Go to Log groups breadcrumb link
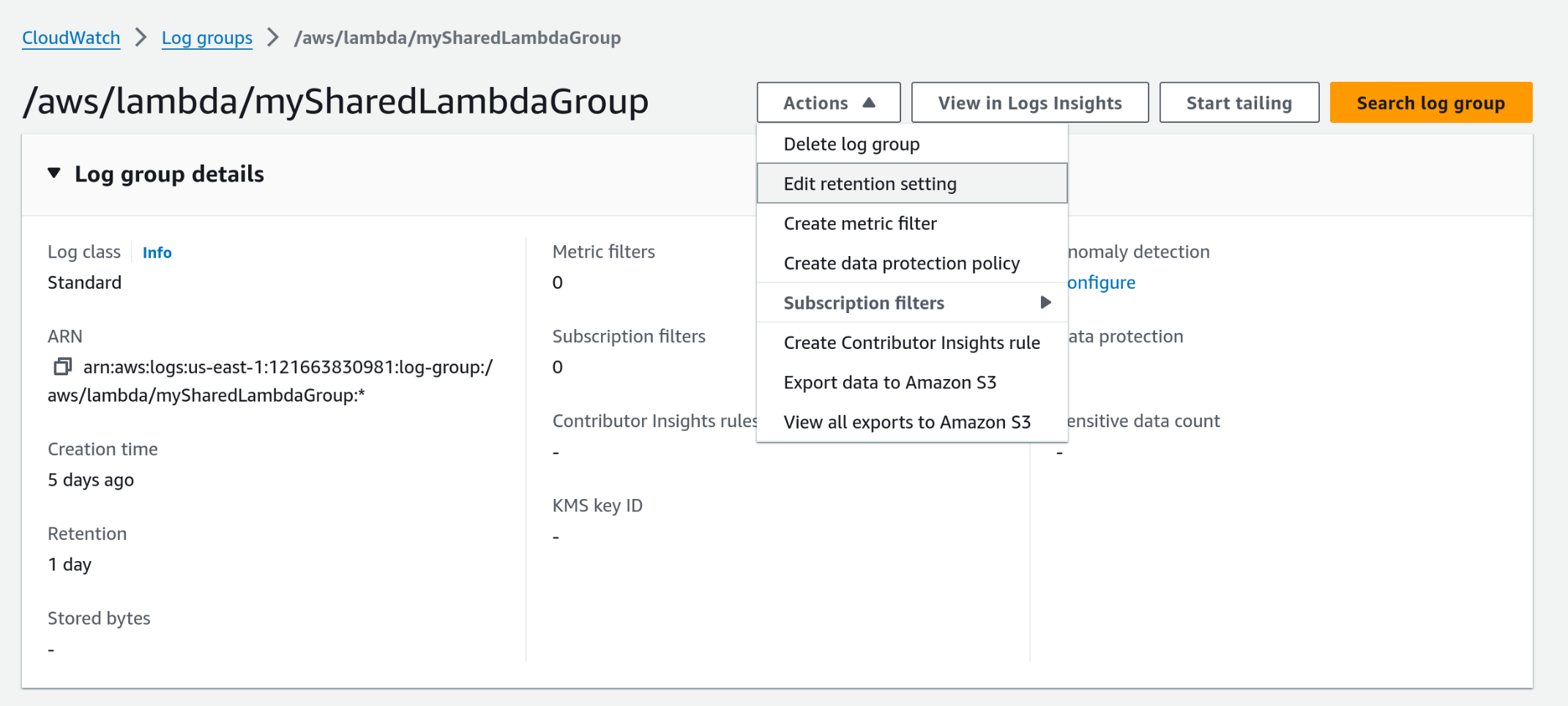The height and width of the screenshot is (706, 1568). pos(206,38)
